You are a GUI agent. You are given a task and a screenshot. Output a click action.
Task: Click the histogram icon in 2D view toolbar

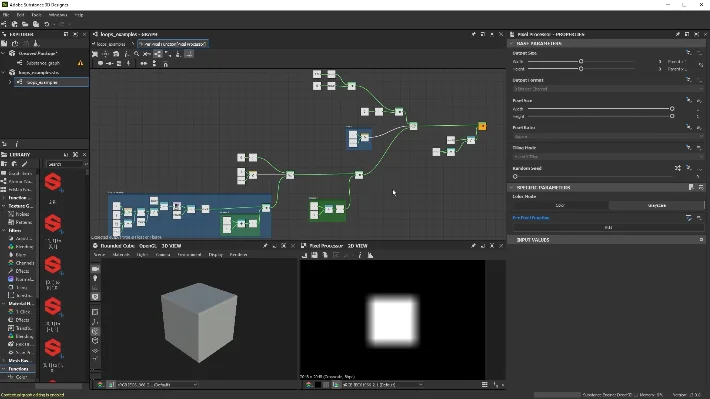point(370,255)
